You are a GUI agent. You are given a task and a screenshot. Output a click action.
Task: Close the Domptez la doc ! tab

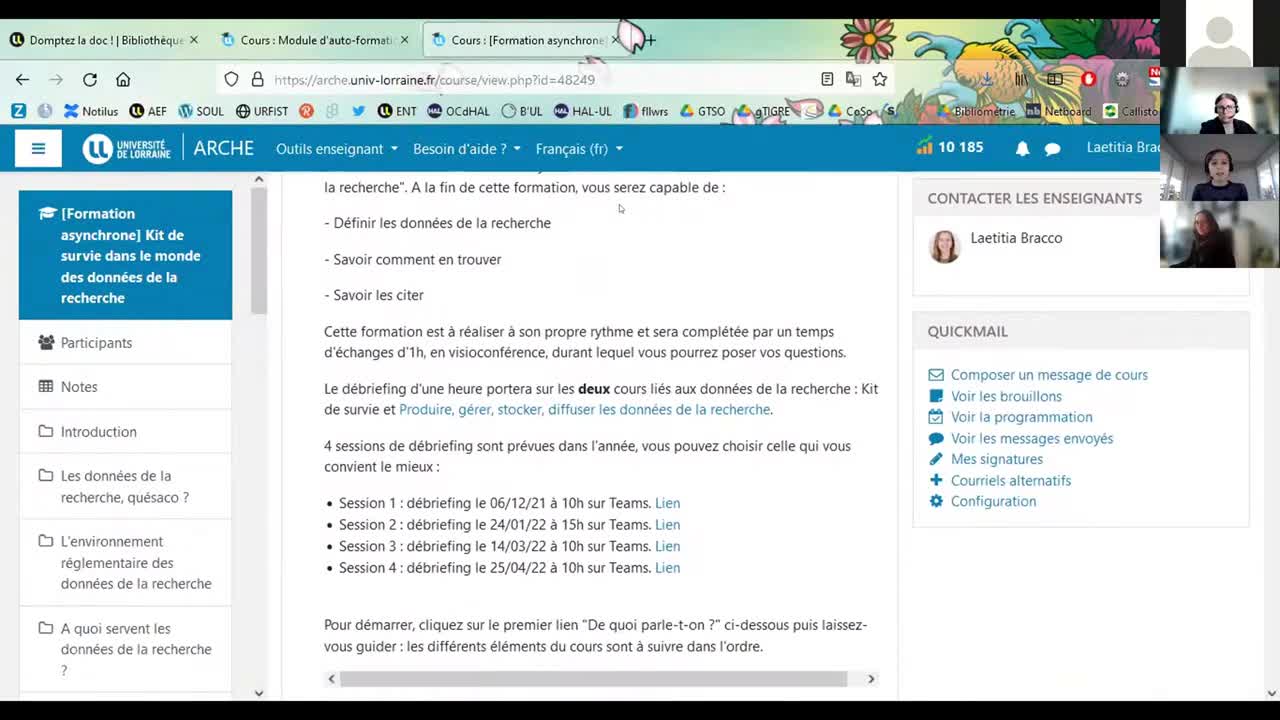pyautogui.click(x=194, y=40)
